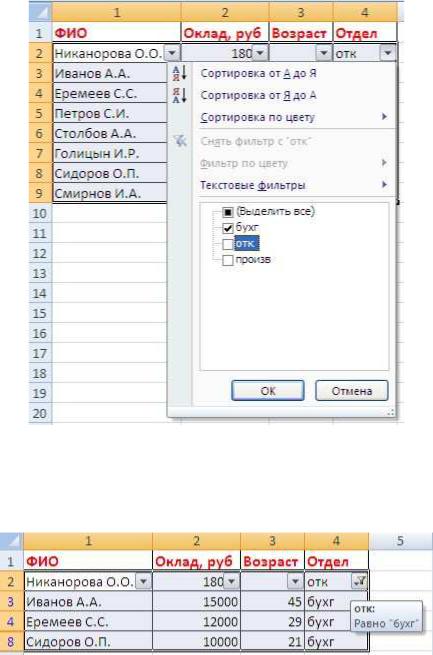Select row header 10 in upper sheet
Viewport: 433px width, 655px height.
[x=40, y=213]
